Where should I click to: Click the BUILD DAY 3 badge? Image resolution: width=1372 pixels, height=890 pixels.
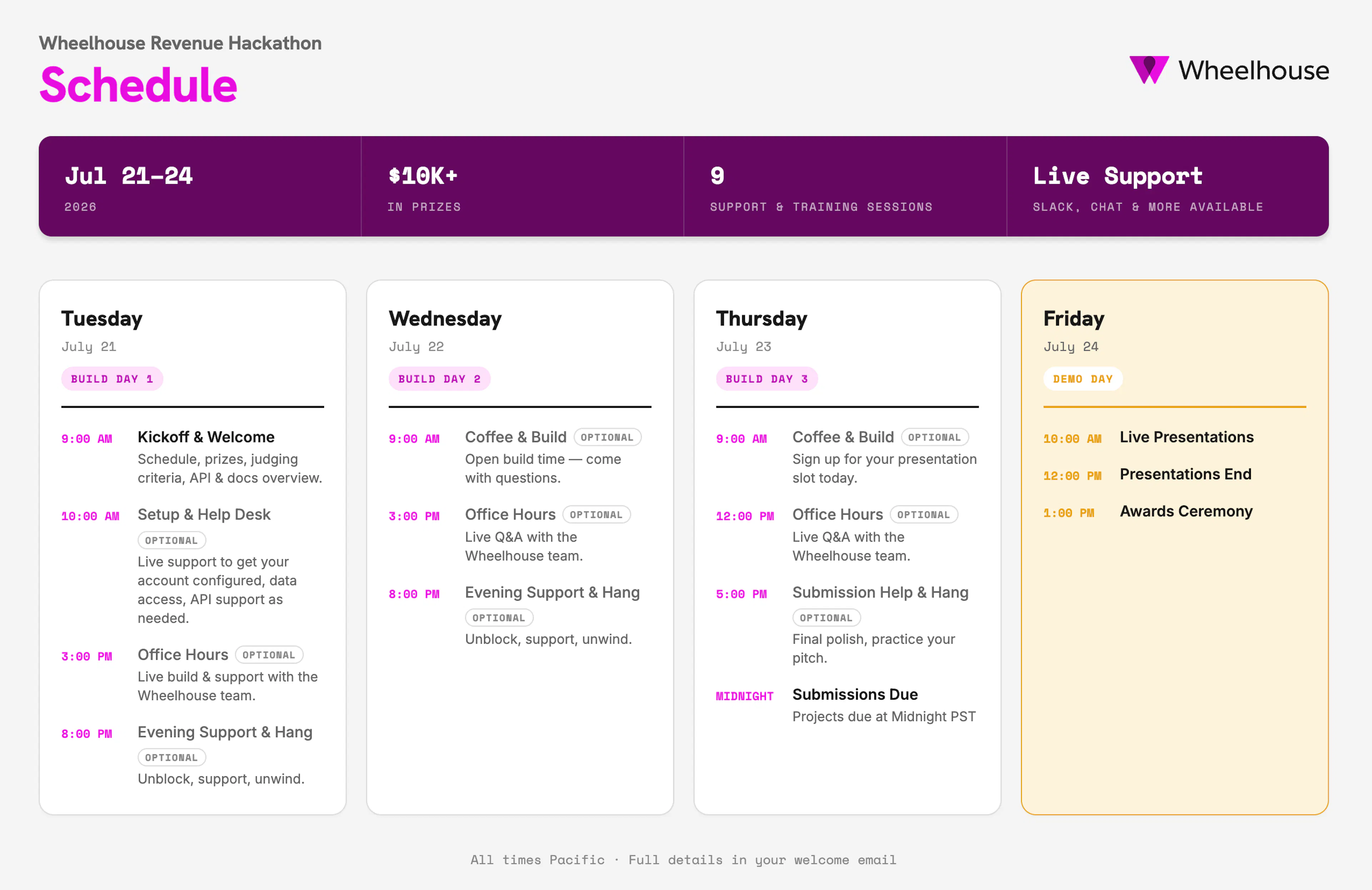tap(767, 379)
